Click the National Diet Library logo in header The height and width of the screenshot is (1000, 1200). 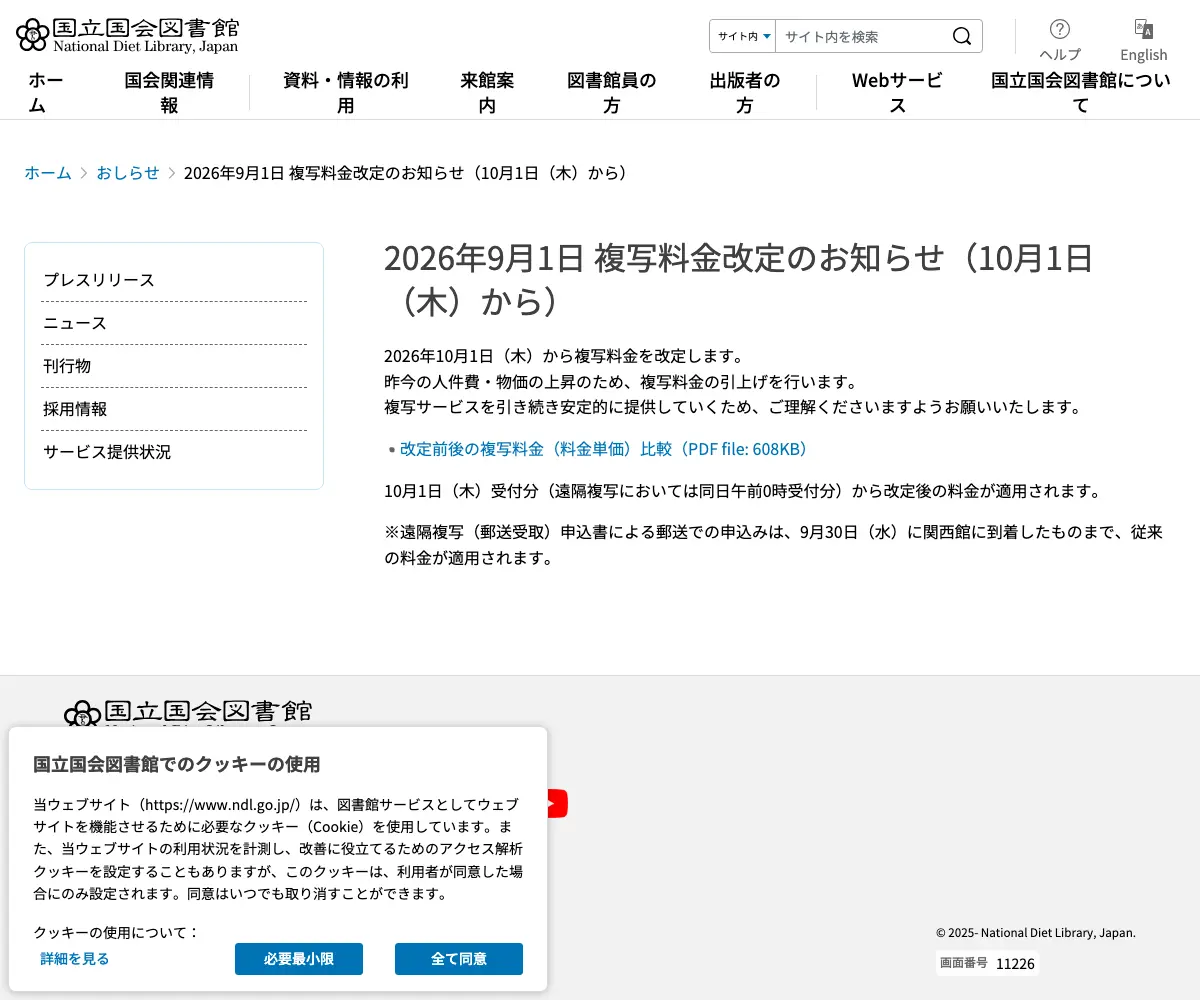click(x=127, y=36)
